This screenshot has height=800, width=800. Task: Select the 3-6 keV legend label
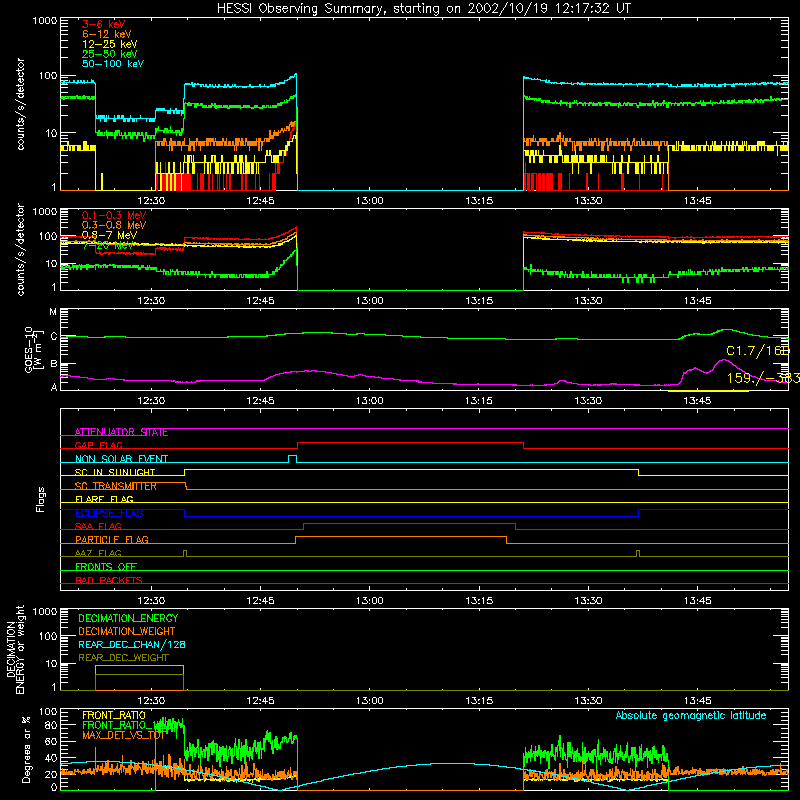(103, 24)
